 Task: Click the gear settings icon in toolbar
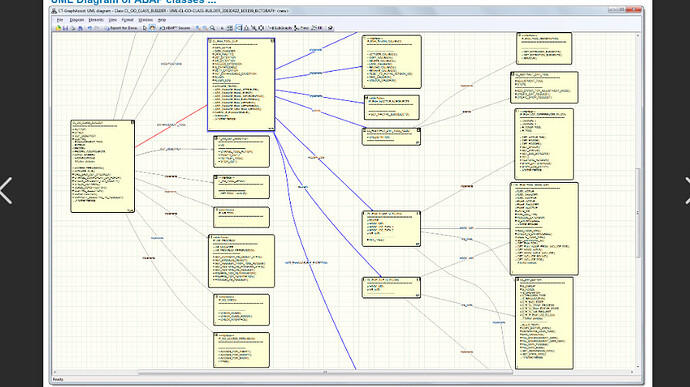[x=261, y=28]
